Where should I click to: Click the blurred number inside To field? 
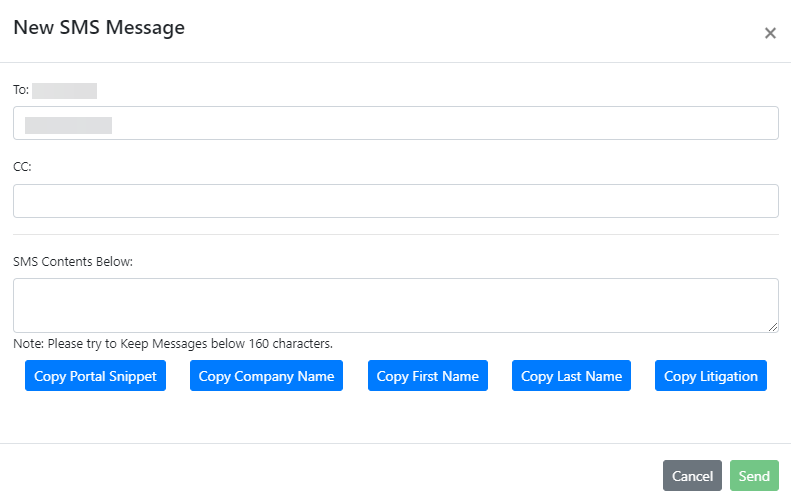[x=68, y=125]
